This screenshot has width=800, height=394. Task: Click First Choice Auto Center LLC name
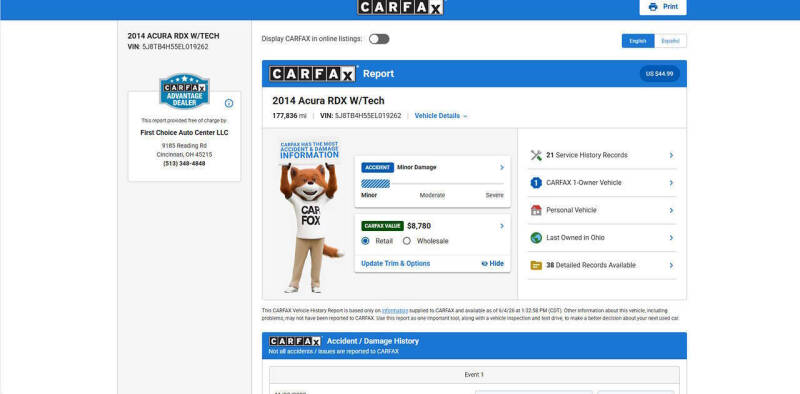tap(184, 133)
